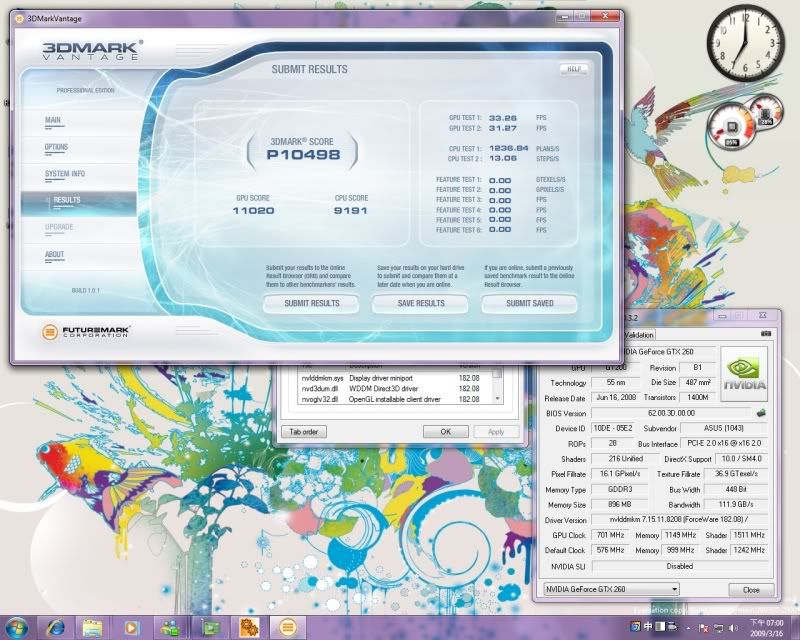This screenshot has width=800, height=640.
Task: Click the Device ID field 10DE - 05E2
Action: coord(612,428)
